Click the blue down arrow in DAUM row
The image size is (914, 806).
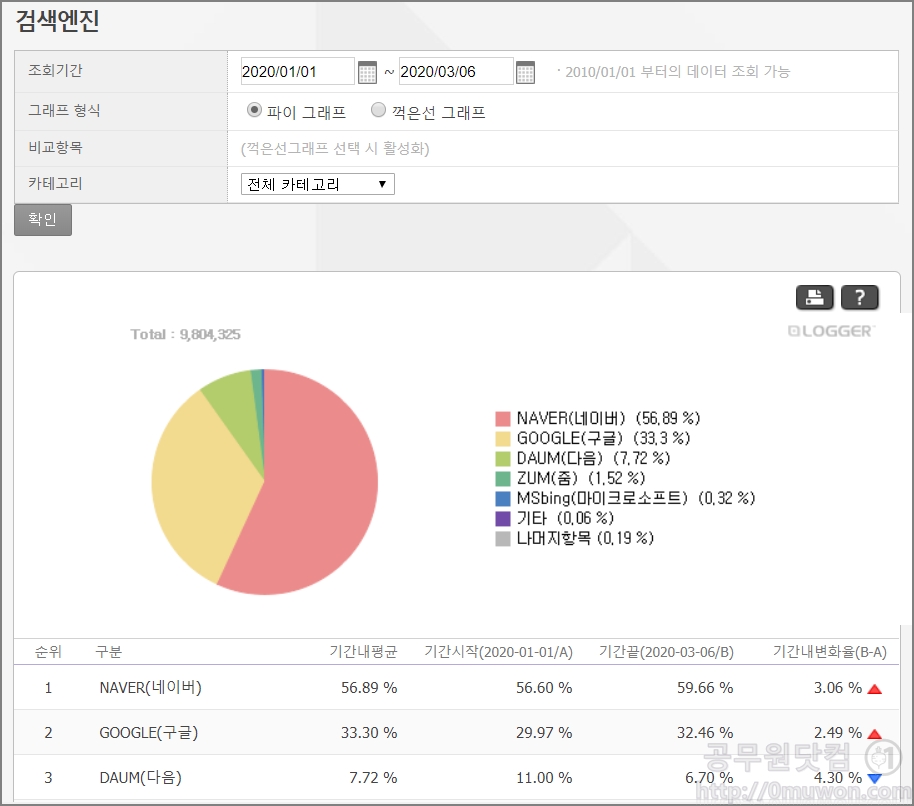coord(874,778)
